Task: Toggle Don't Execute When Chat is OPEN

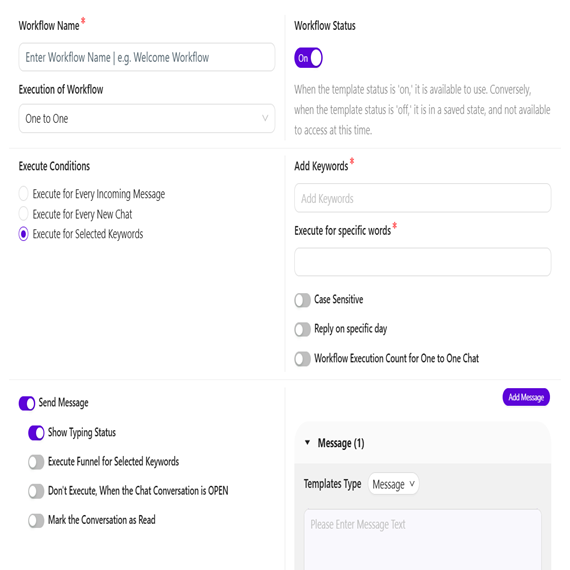Action: pyautogui.click(x=36, y=491)
